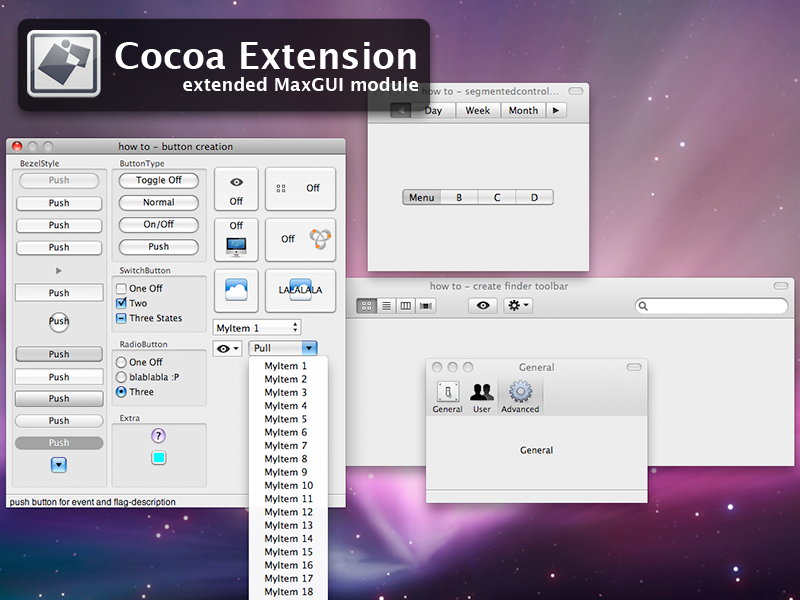Expand the disclosure triangle under BezelStyle
Viewport: 800px width, 600px height.
pyautogui.click(x=59, y=270)
